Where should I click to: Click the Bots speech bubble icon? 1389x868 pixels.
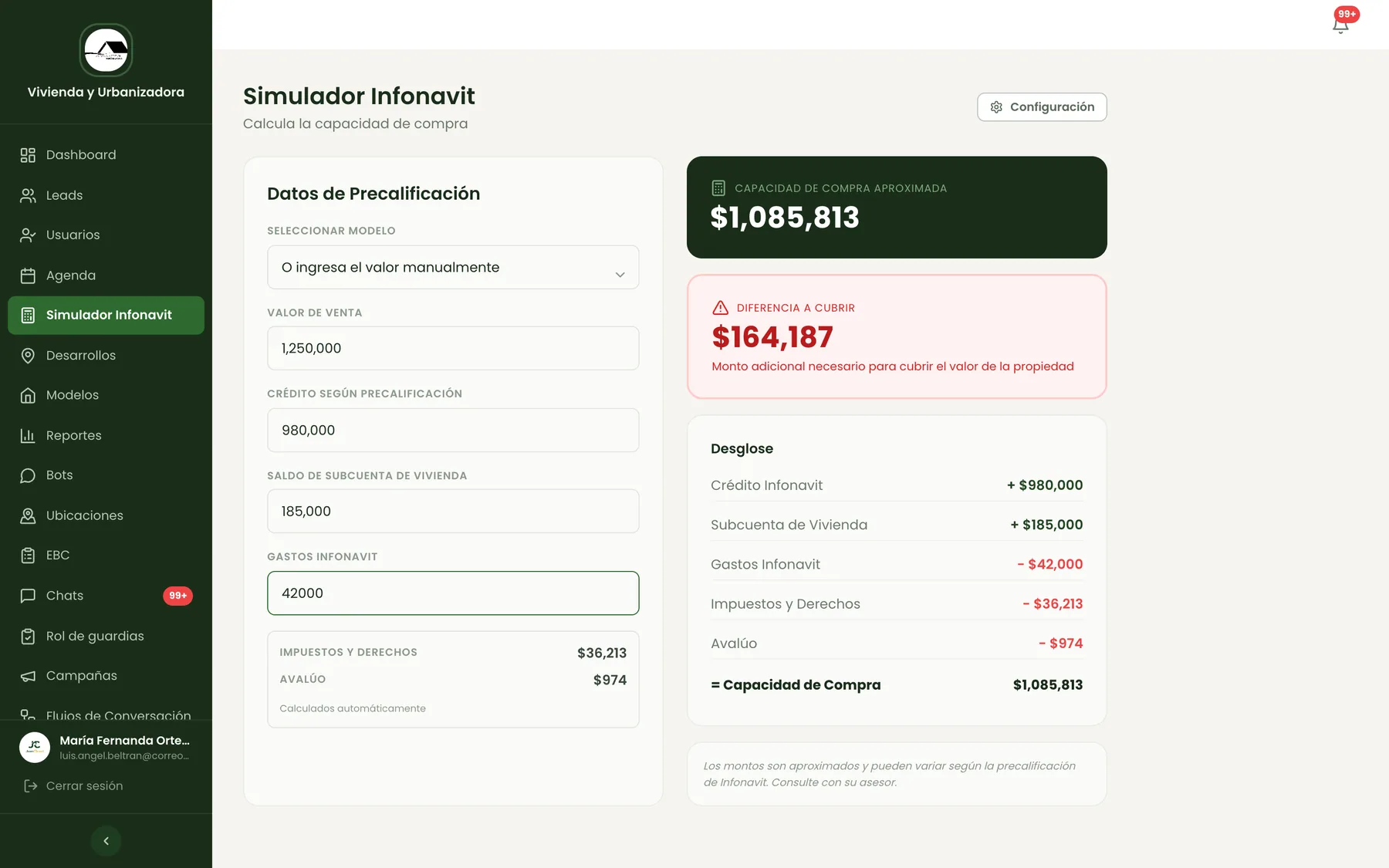[28, 475]
